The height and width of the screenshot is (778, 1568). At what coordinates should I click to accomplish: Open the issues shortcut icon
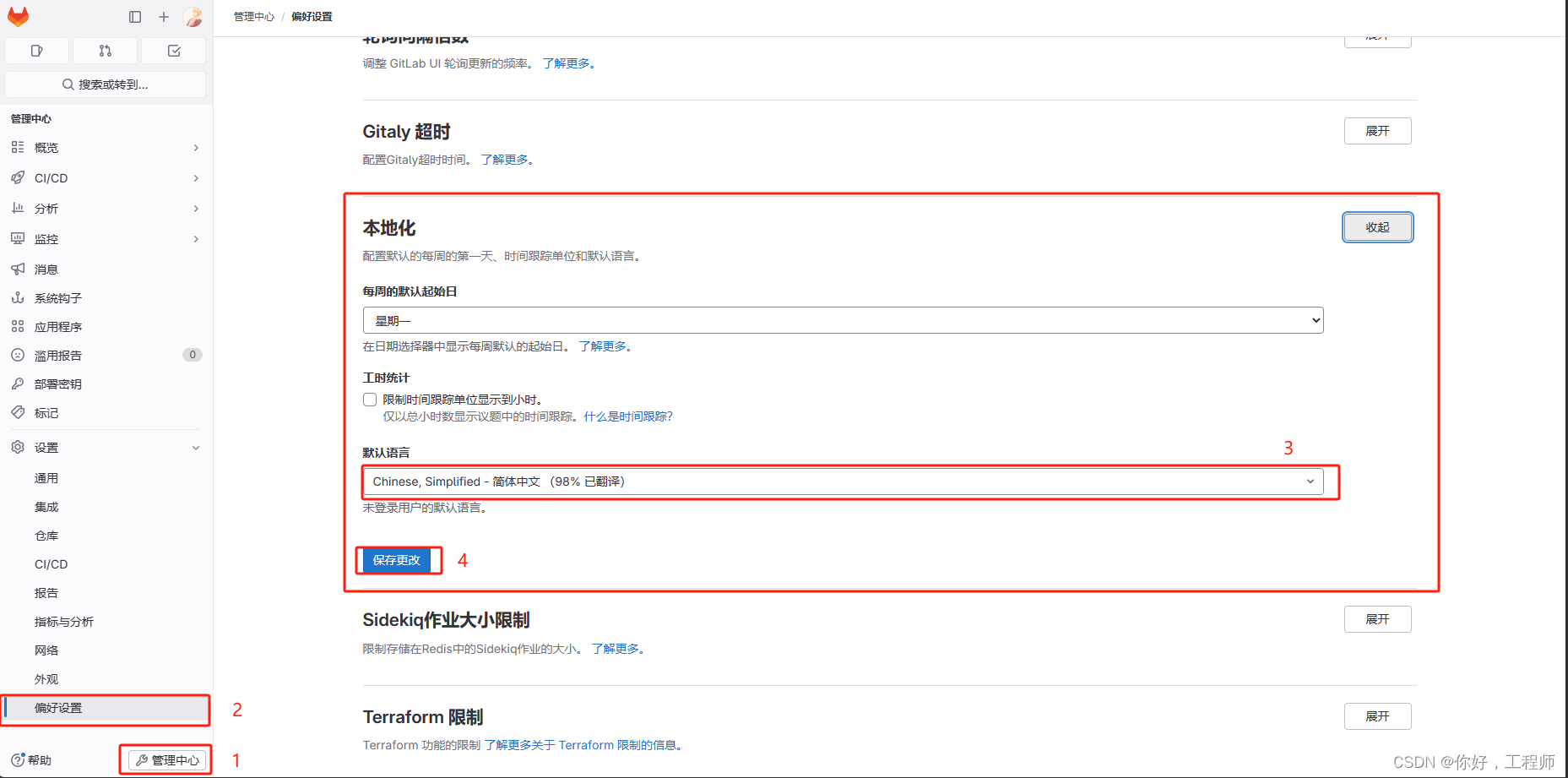pyautogui.click(x=36, y=51)
